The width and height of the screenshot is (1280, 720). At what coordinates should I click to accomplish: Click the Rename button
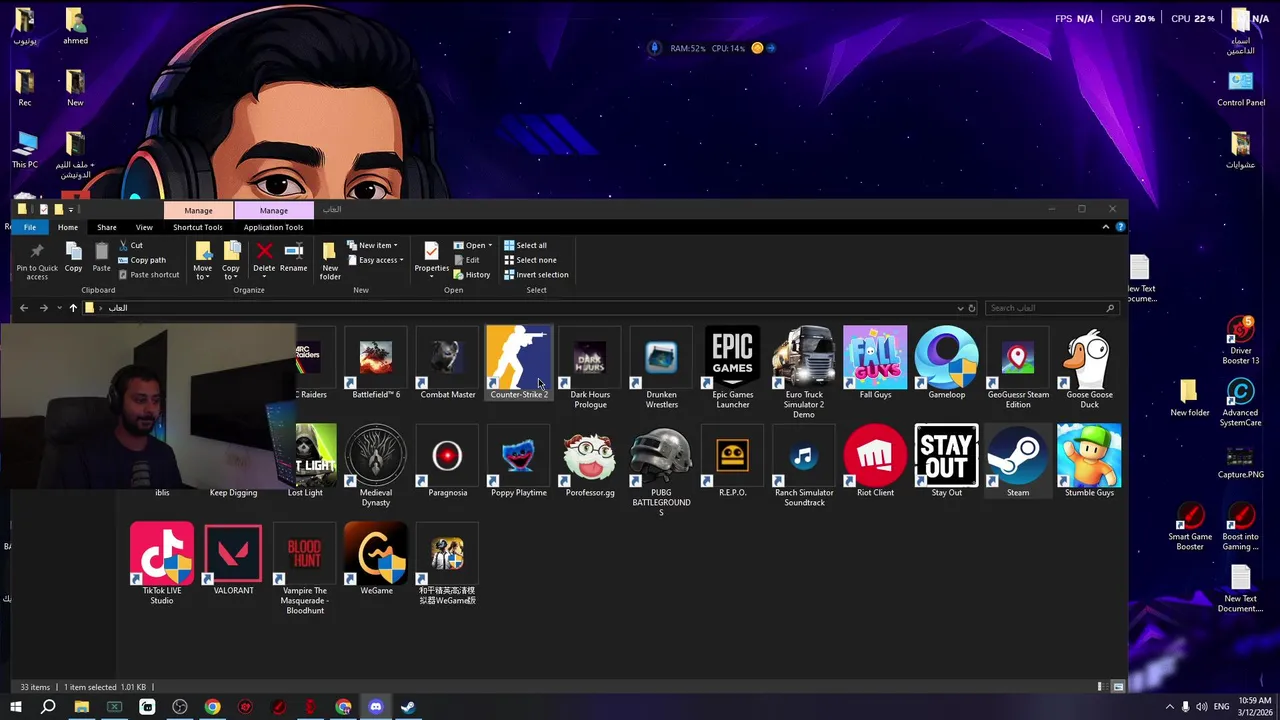click(293, 259)
